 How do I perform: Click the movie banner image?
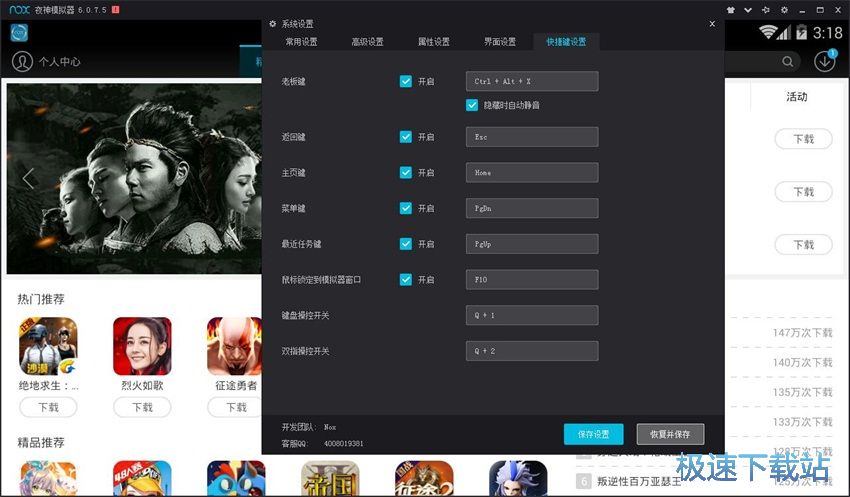click(x=134, y=178)
